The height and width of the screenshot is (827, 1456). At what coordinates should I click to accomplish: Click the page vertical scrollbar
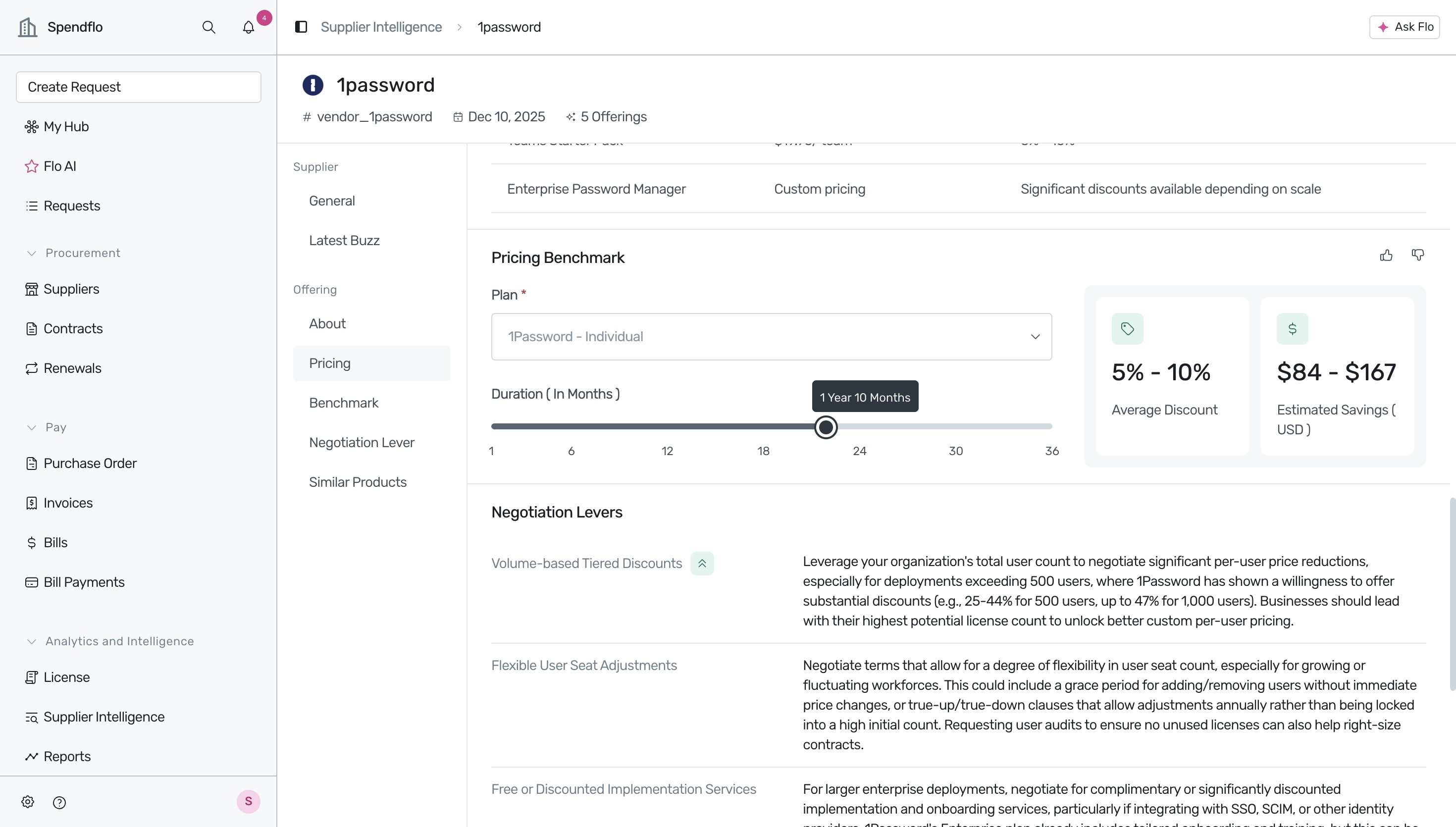(x=1452, y=594)
